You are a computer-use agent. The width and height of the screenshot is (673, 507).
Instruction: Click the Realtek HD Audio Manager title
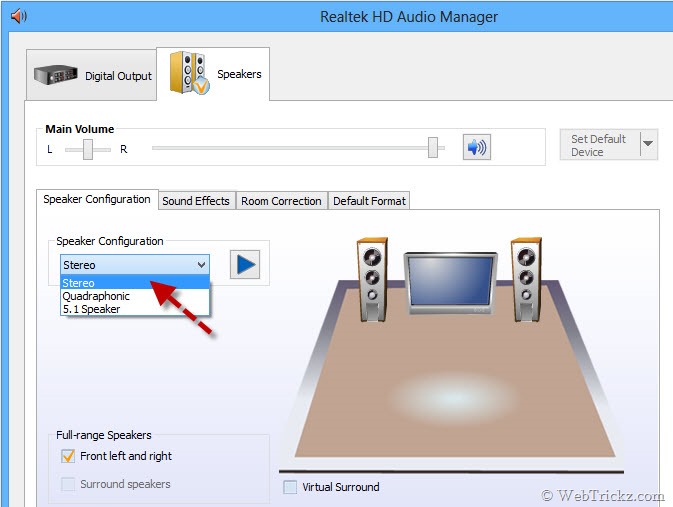(x=409, y=17)
